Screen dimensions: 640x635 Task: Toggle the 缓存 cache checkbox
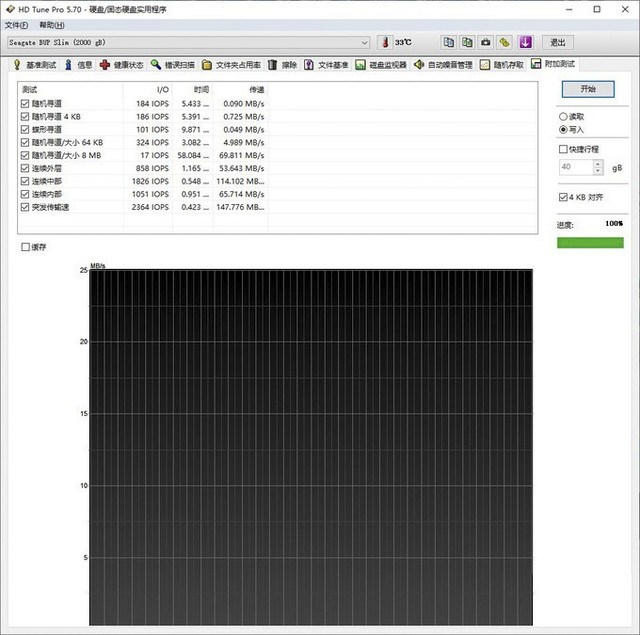(x=25, y=247)
